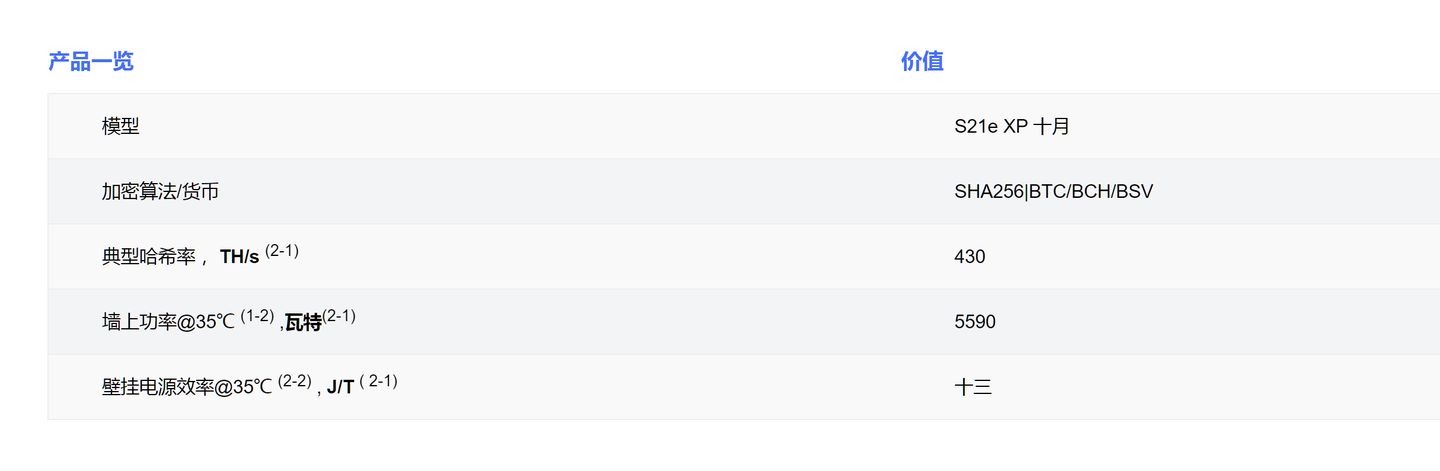Click the 典型哈希率 label text
Viewport: 1440px width, 471px height.
pyautogui.click(x=148, y=256)
